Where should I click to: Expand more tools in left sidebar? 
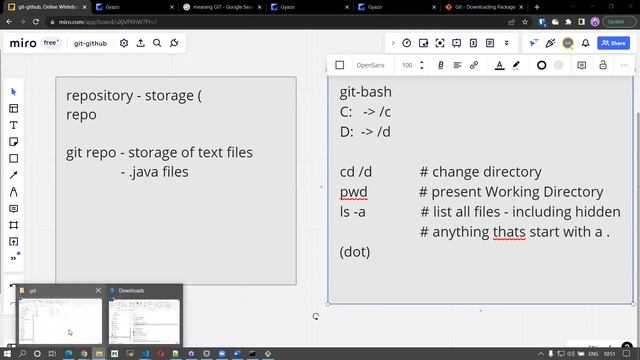(x=13, y=258)
